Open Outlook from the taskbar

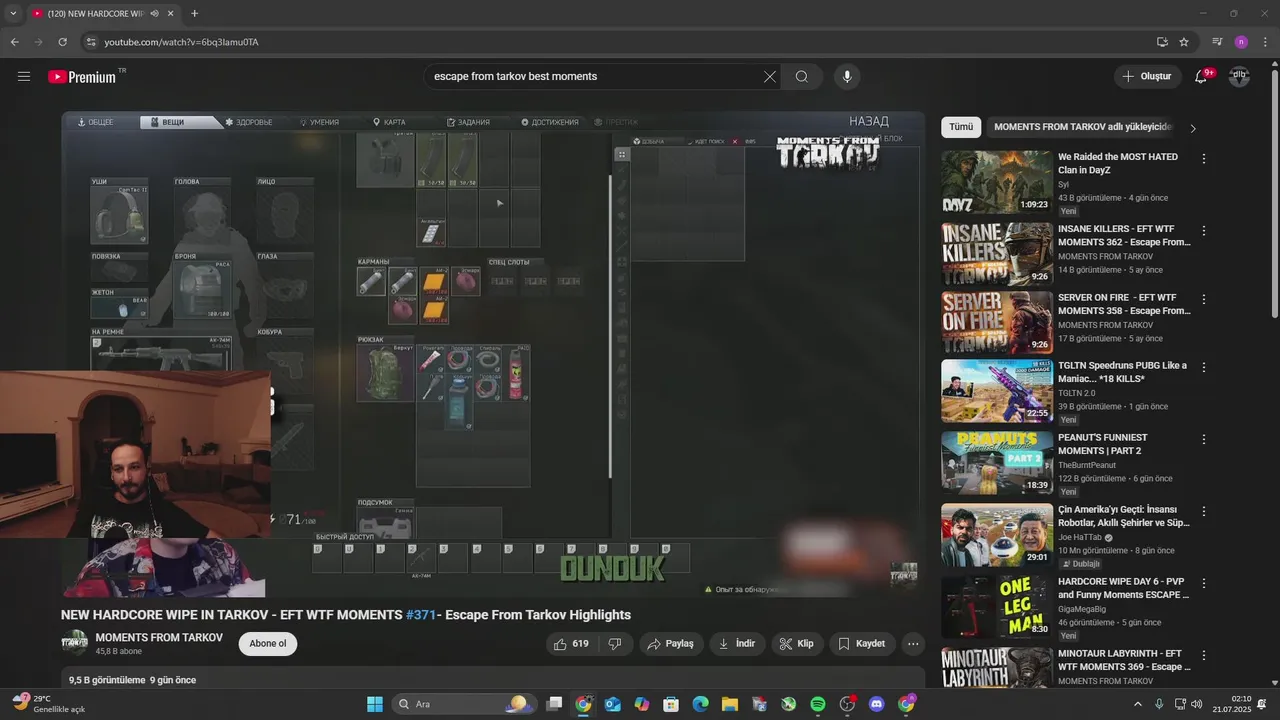pos(612,704)
